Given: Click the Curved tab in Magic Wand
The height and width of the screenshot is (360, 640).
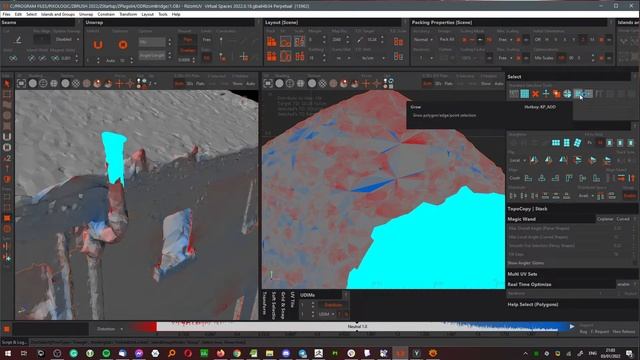Looking at the screenshot, I should pyautogui.click(x=623, y=219).
